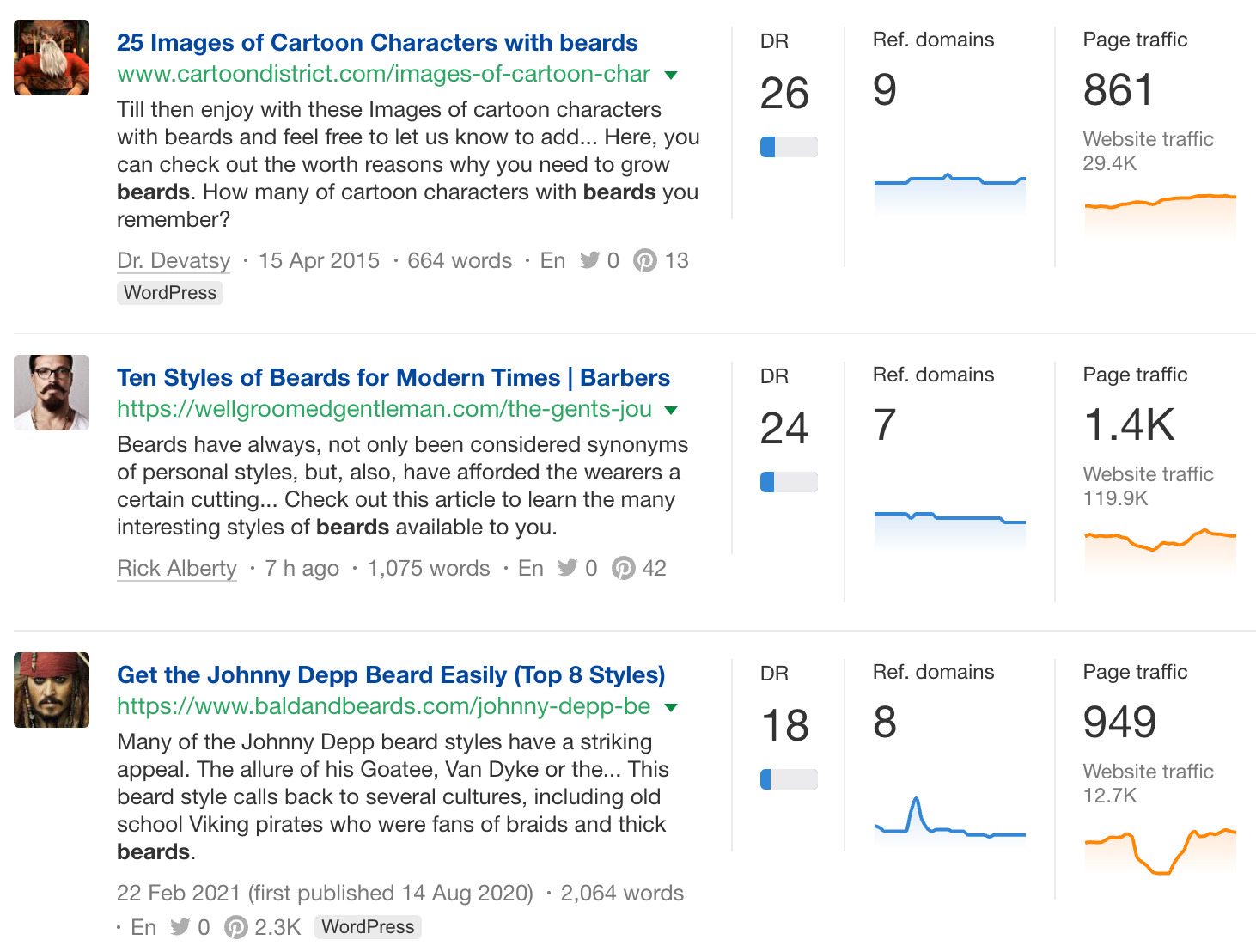
Task: Click Twitter icon in Johnny Depp result
Action: click(x=180, y=927)
